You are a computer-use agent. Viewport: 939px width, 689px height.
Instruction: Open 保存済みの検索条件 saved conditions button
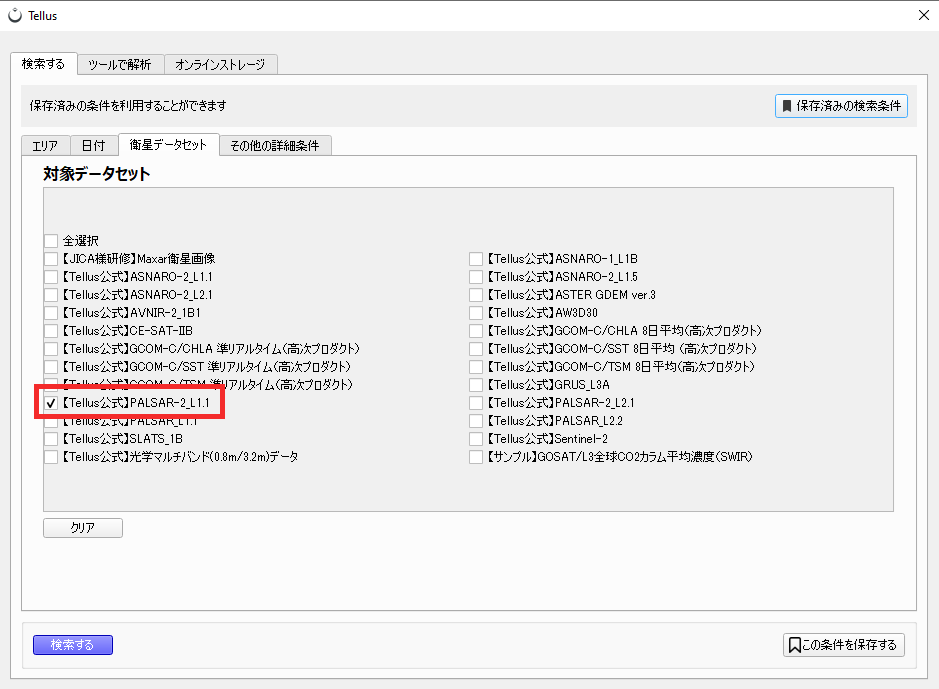(x=841, y=106)
